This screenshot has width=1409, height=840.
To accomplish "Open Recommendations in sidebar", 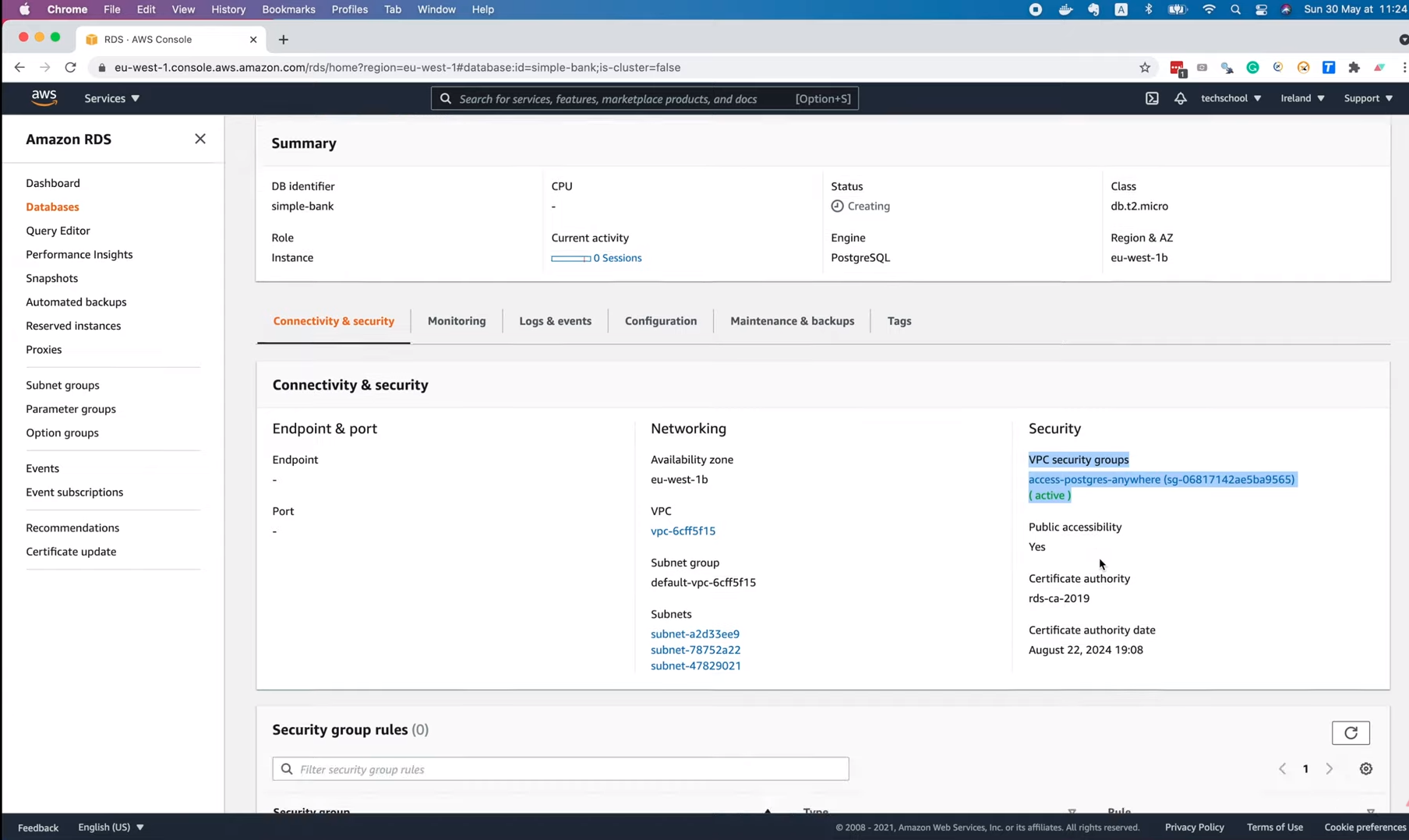I will point(72,528).
